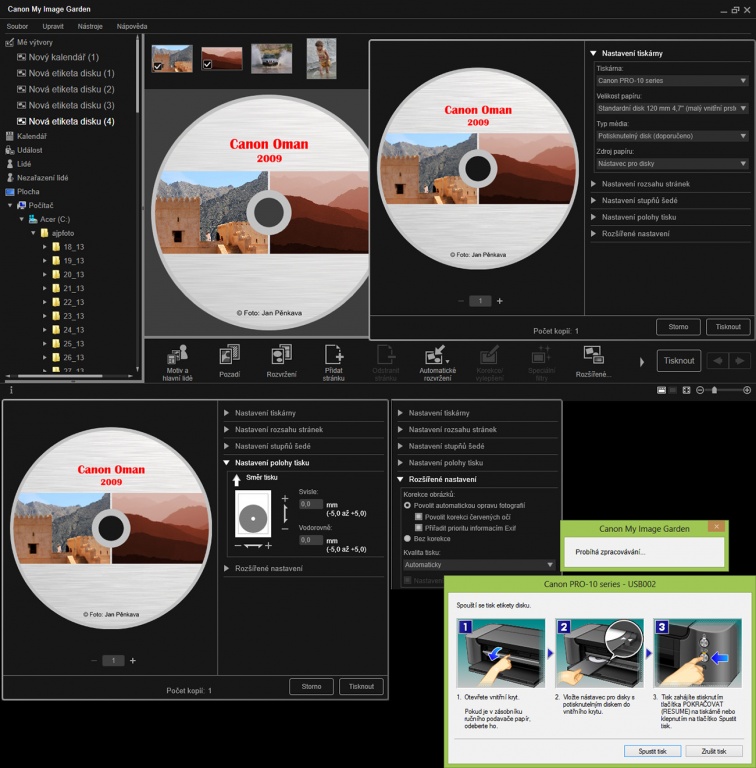
Task: Click horizontal plus under Směr tisku diagram
Action: coord(268,545)
